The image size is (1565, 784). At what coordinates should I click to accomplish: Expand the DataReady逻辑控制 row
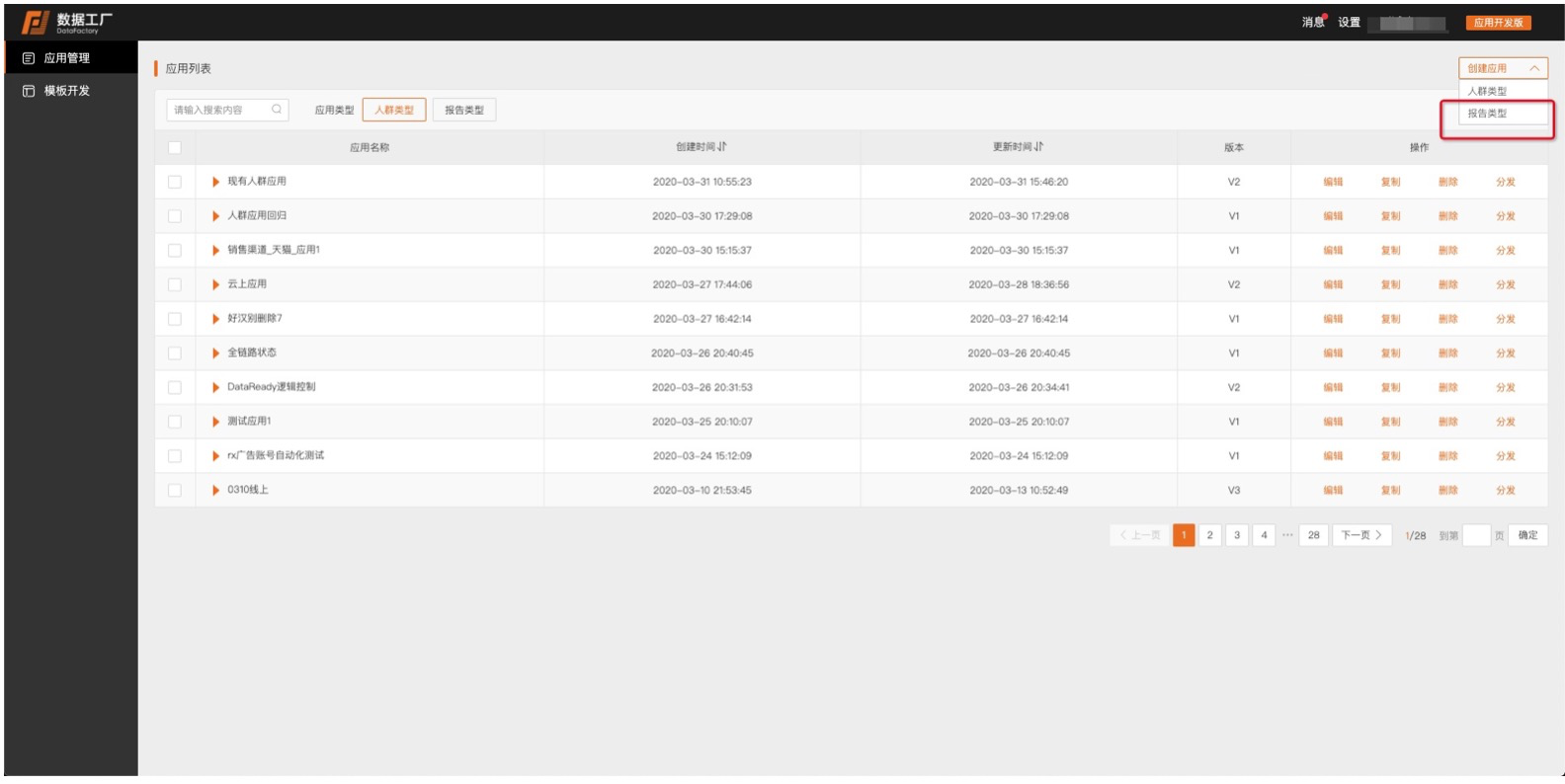(215, 387)
